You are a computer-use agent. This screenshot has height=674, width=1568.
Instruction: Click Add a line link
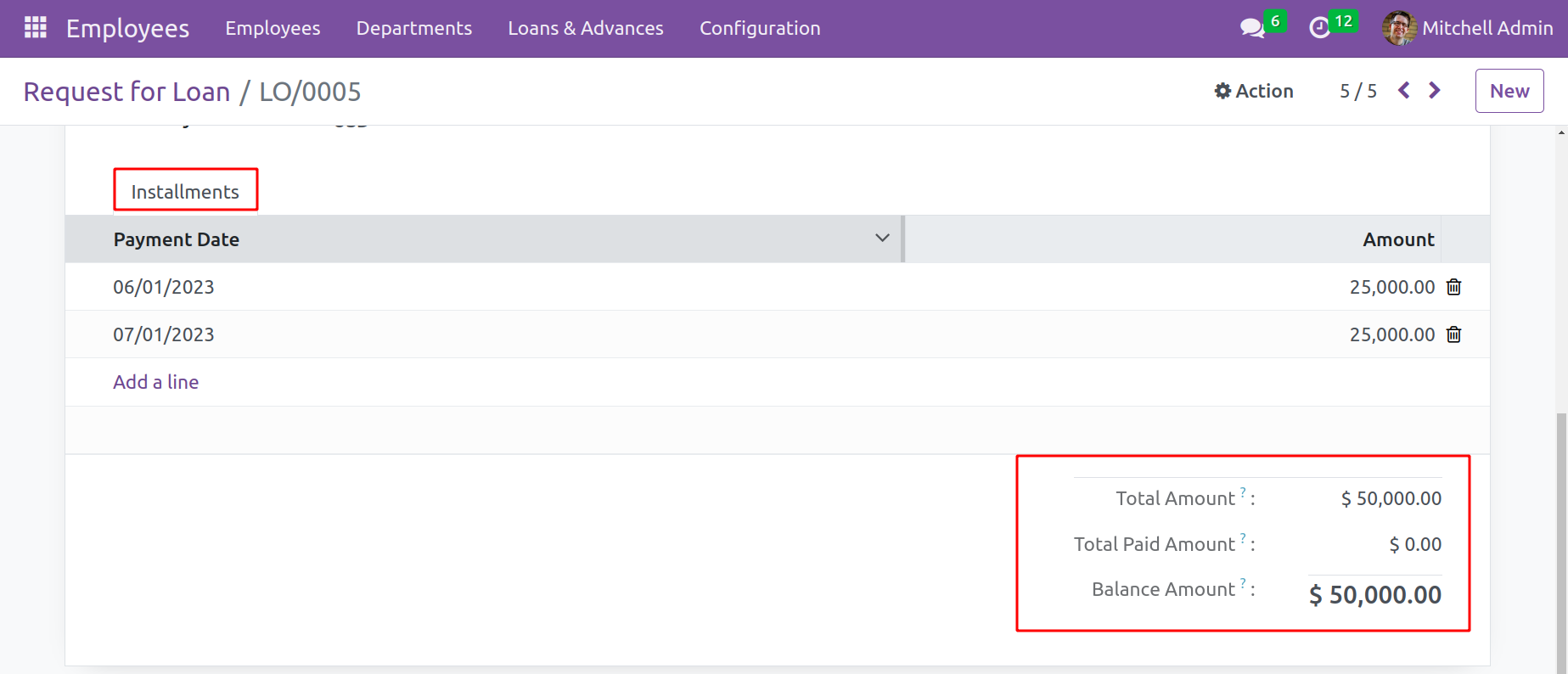(x=156, y=382)
